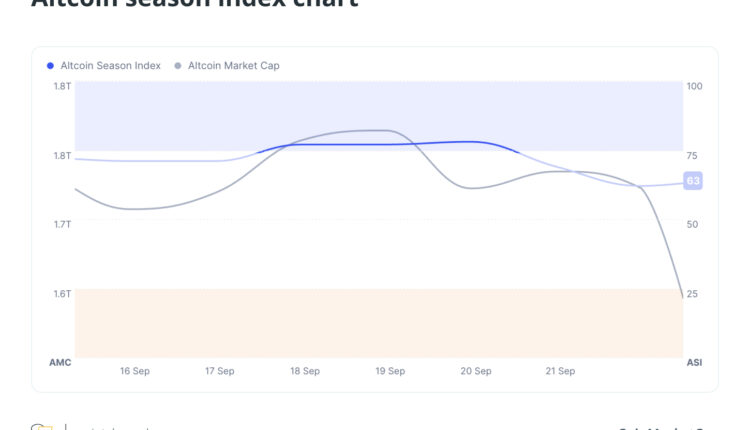This screenshot has width=750, height=430.
Task: Click the 50 tick on right axis
Action: (692, 224)
